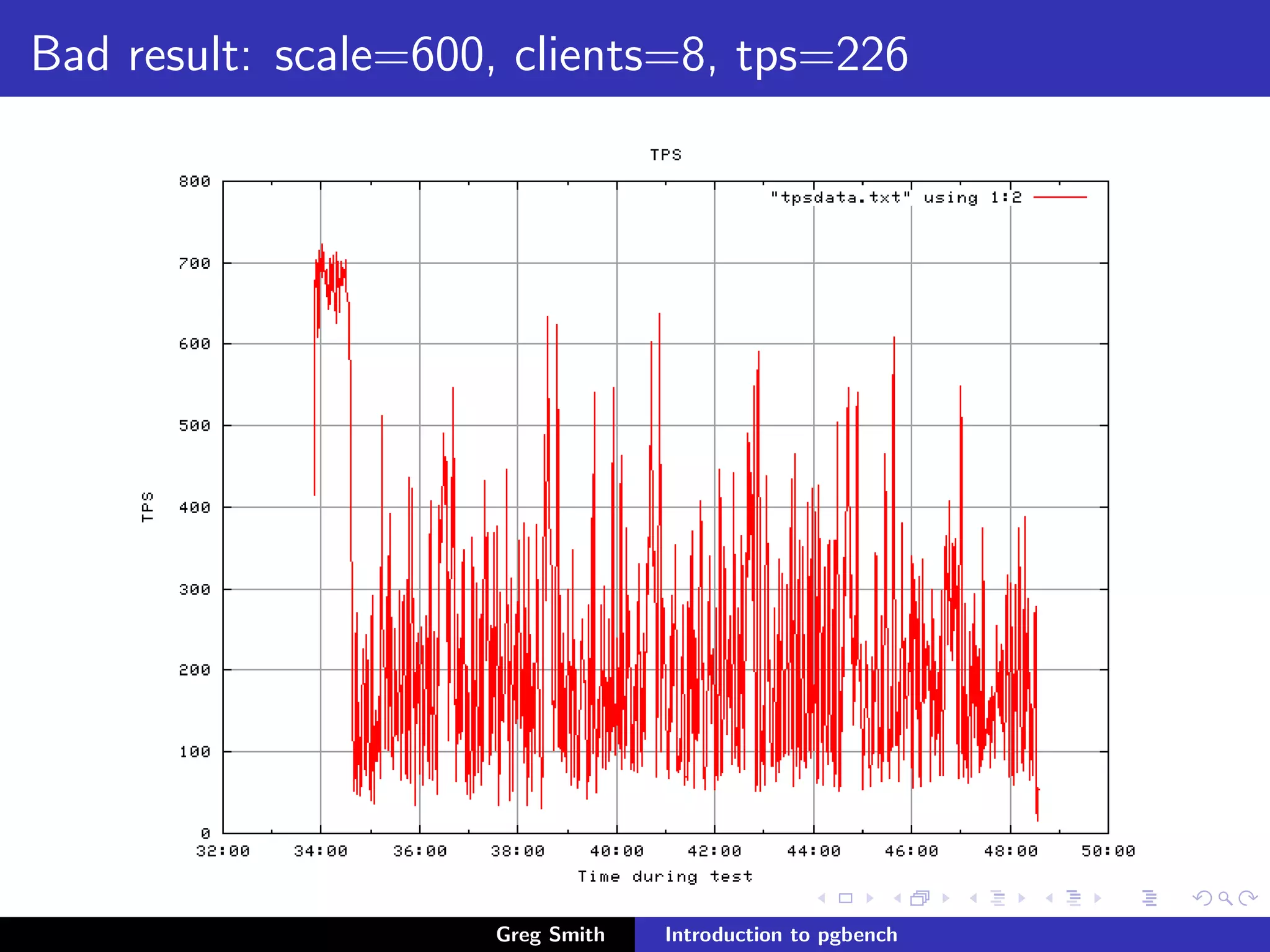Jump to next subsection with right arrow
The width and height of the screenshot is (1270, 952).
pos(1022,898)
